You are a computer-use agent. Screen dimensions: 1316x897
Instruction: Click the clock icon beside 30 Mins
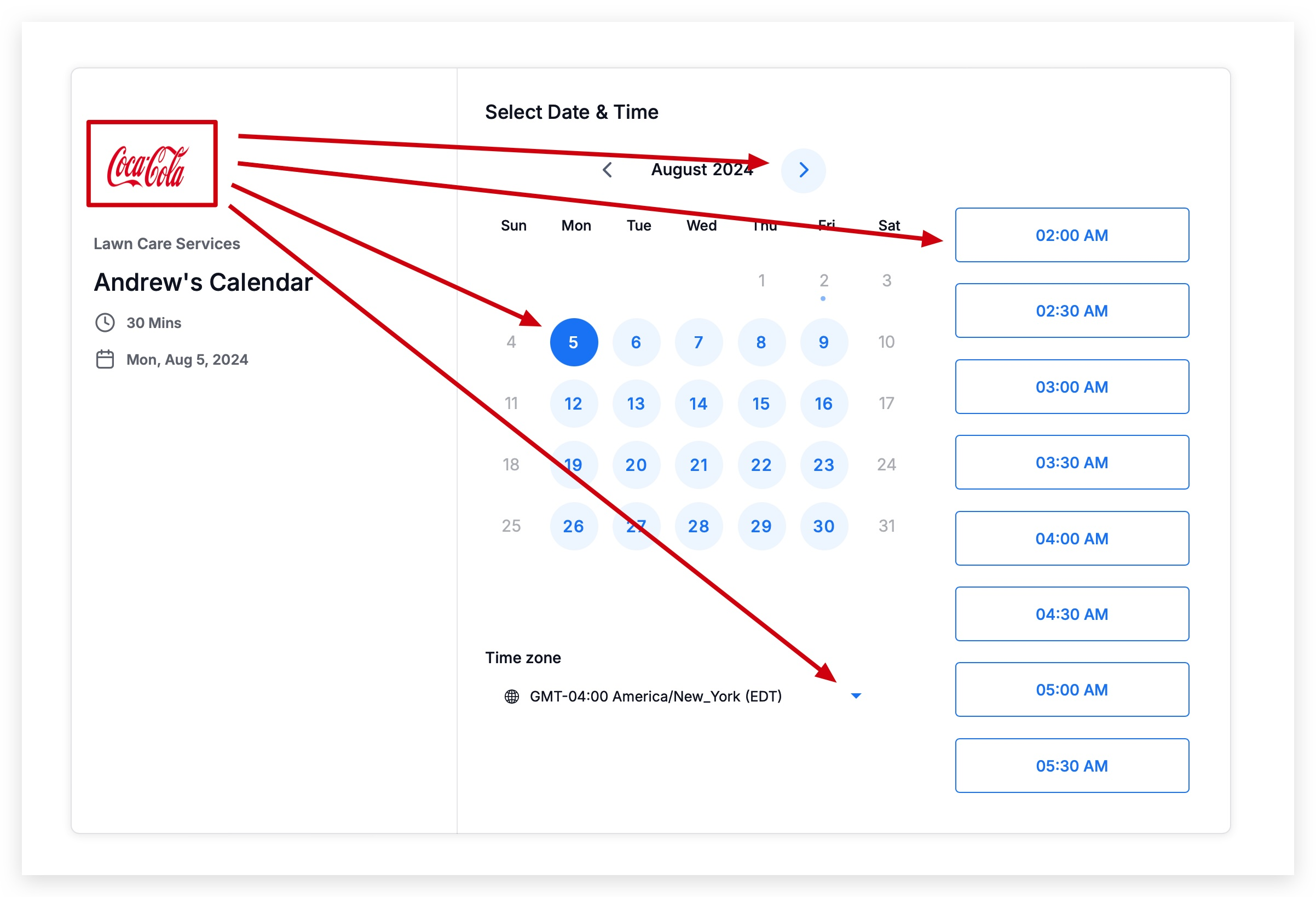105,323
